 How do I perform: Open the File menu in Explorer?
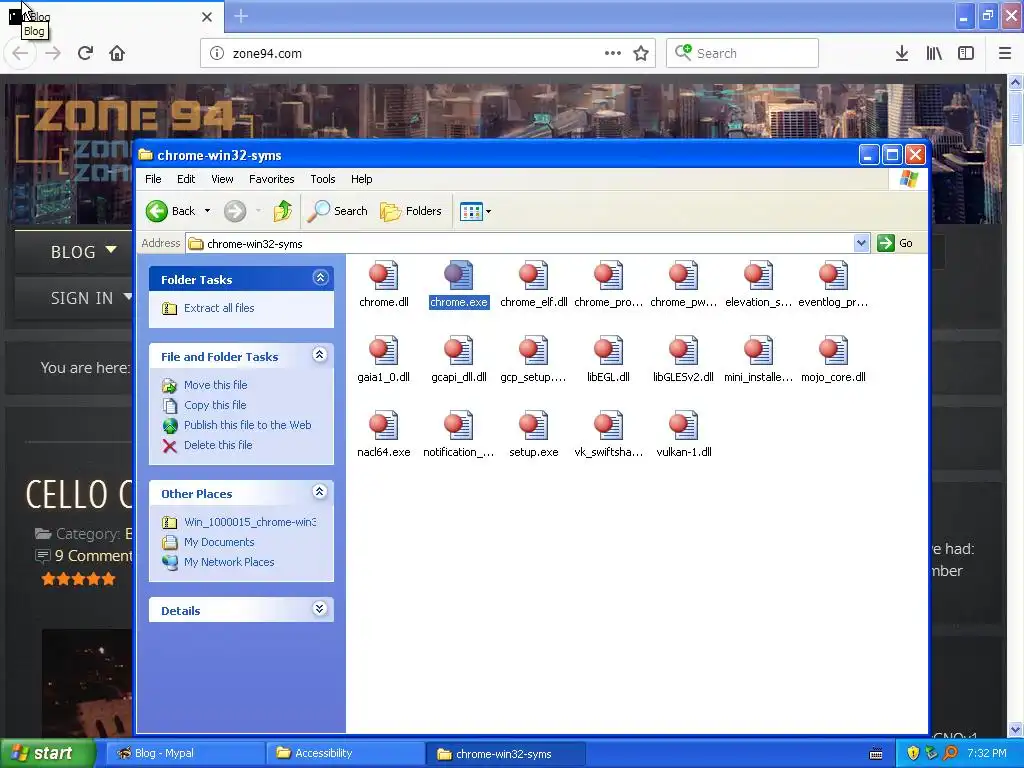153,179
